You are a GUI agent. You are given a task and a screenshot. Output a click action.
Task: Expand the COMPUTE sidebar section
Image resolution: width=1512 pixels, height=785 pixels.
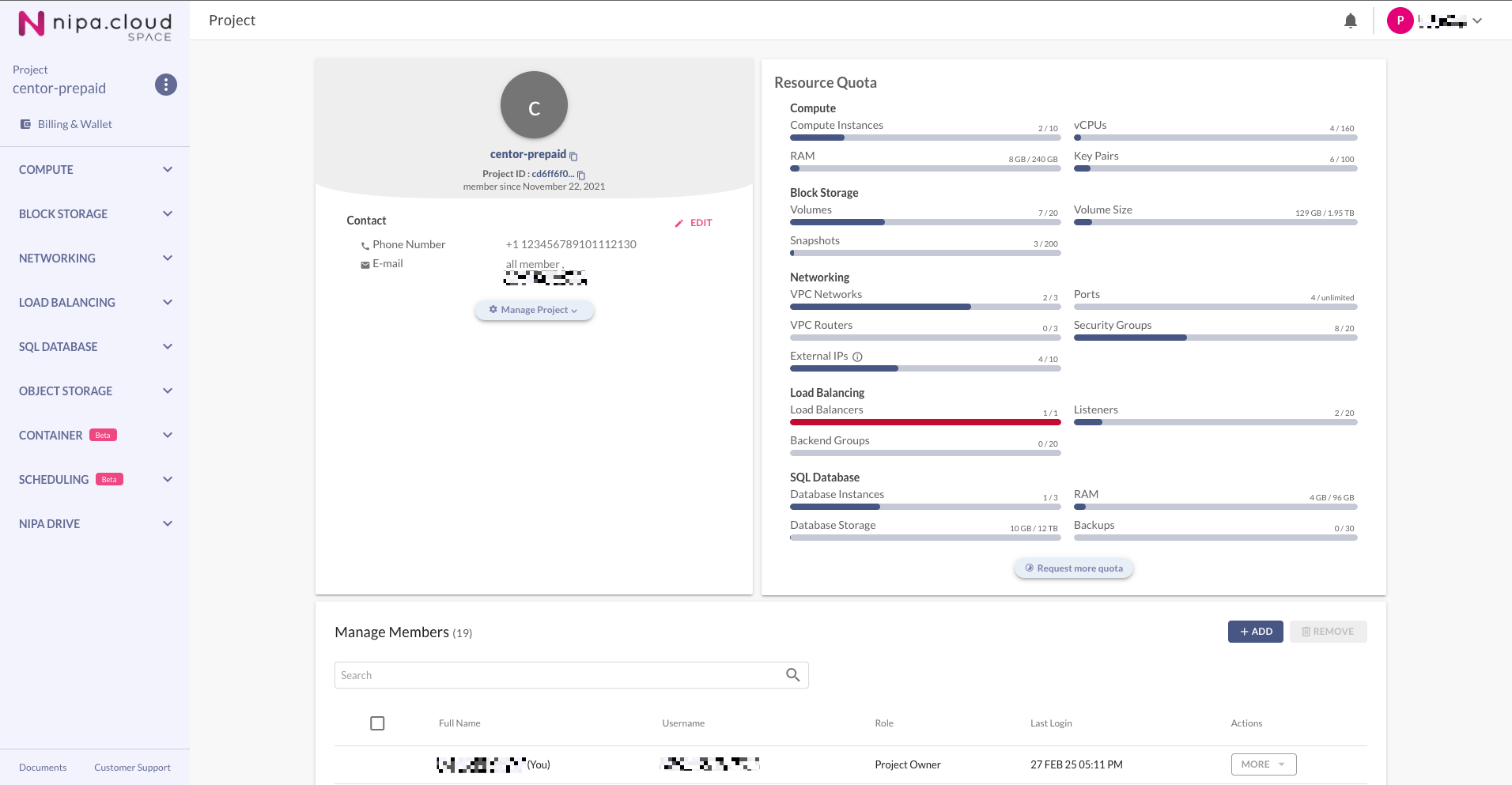(95, 170)
